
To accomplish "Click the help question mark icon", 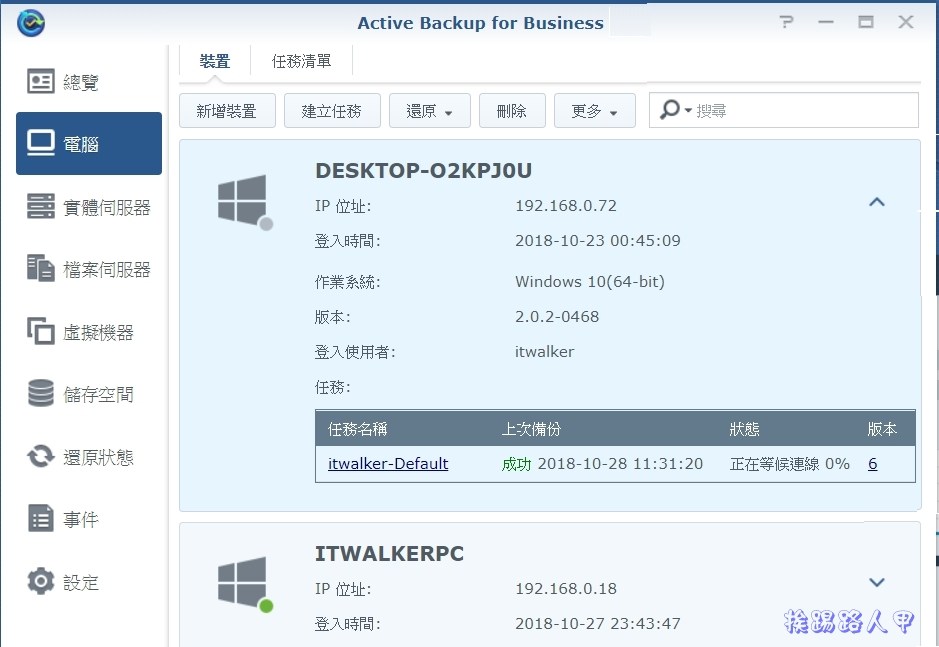I will click(786, 23).
